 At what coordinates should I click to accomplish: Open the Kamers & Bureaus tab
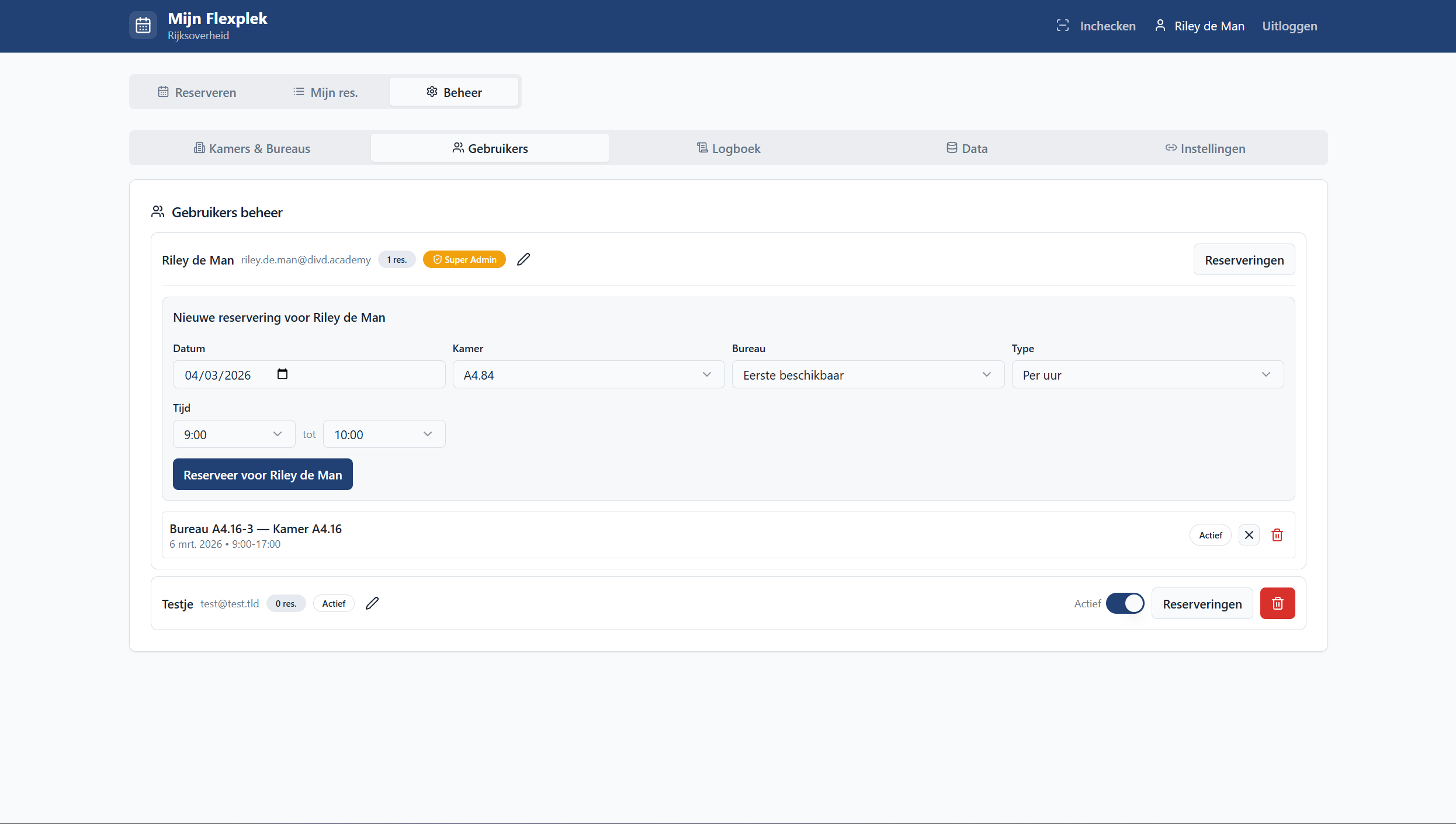pos(252,148)
